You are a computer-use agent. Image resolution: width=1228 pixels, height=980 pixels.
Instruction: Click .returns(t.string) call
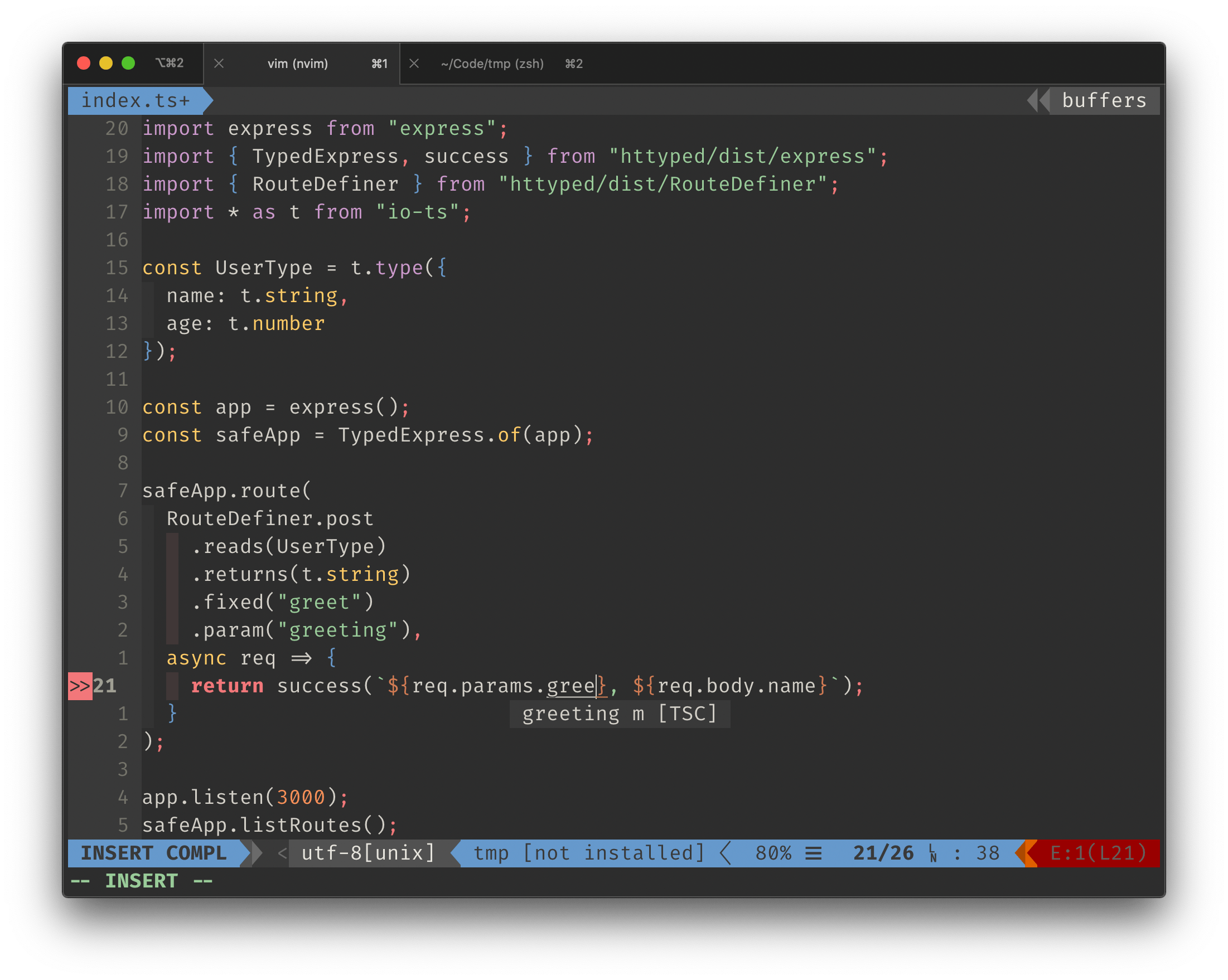[301, 575]
